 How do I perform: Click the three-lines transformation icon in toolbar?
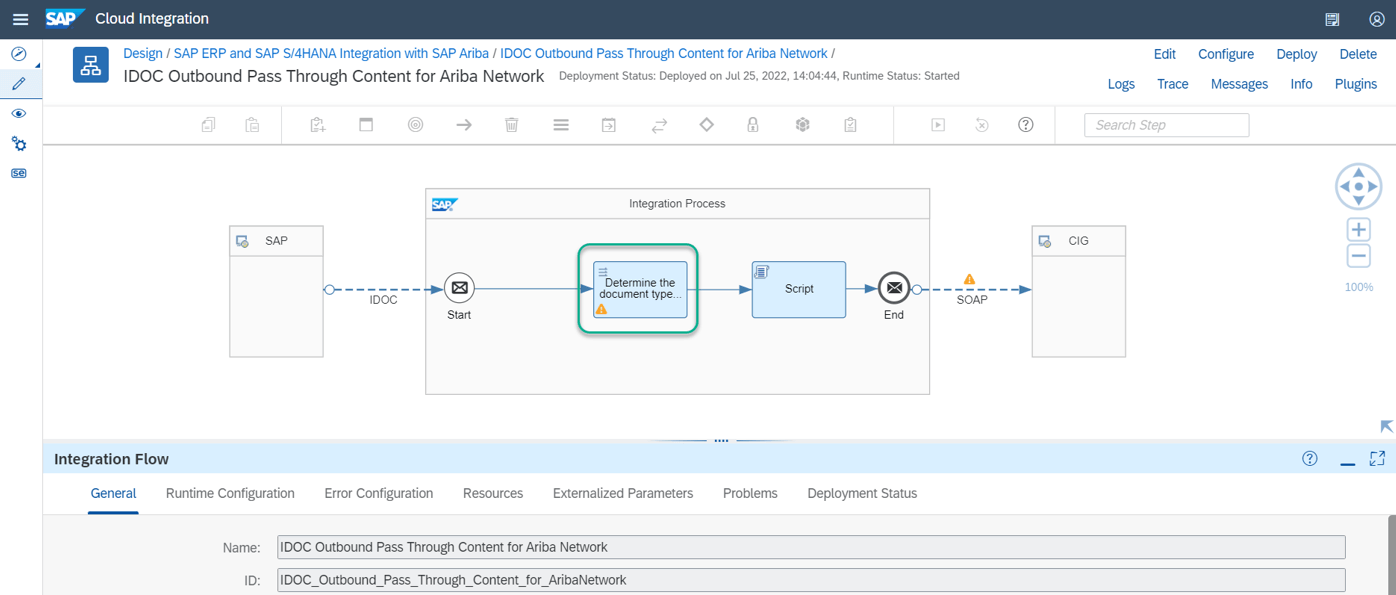tap(561, 125)
